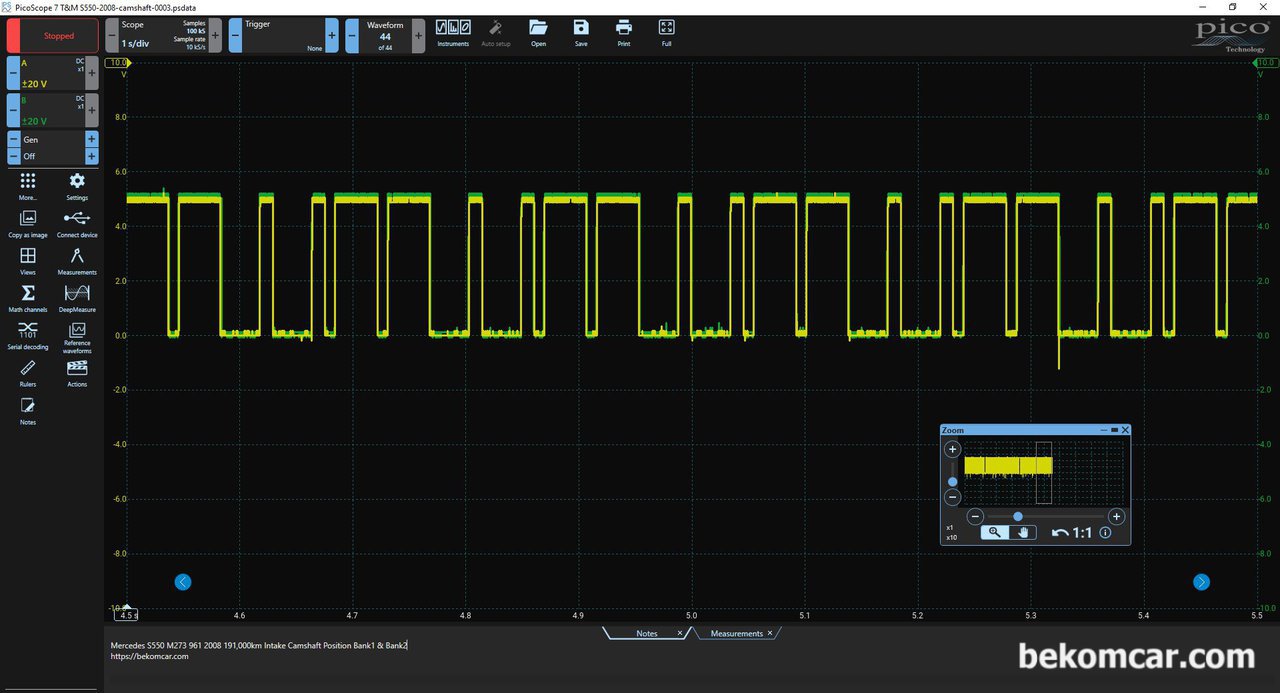Expand channel A options with plus
Viewport: 1280px width, 693px height.
point(92,73)
